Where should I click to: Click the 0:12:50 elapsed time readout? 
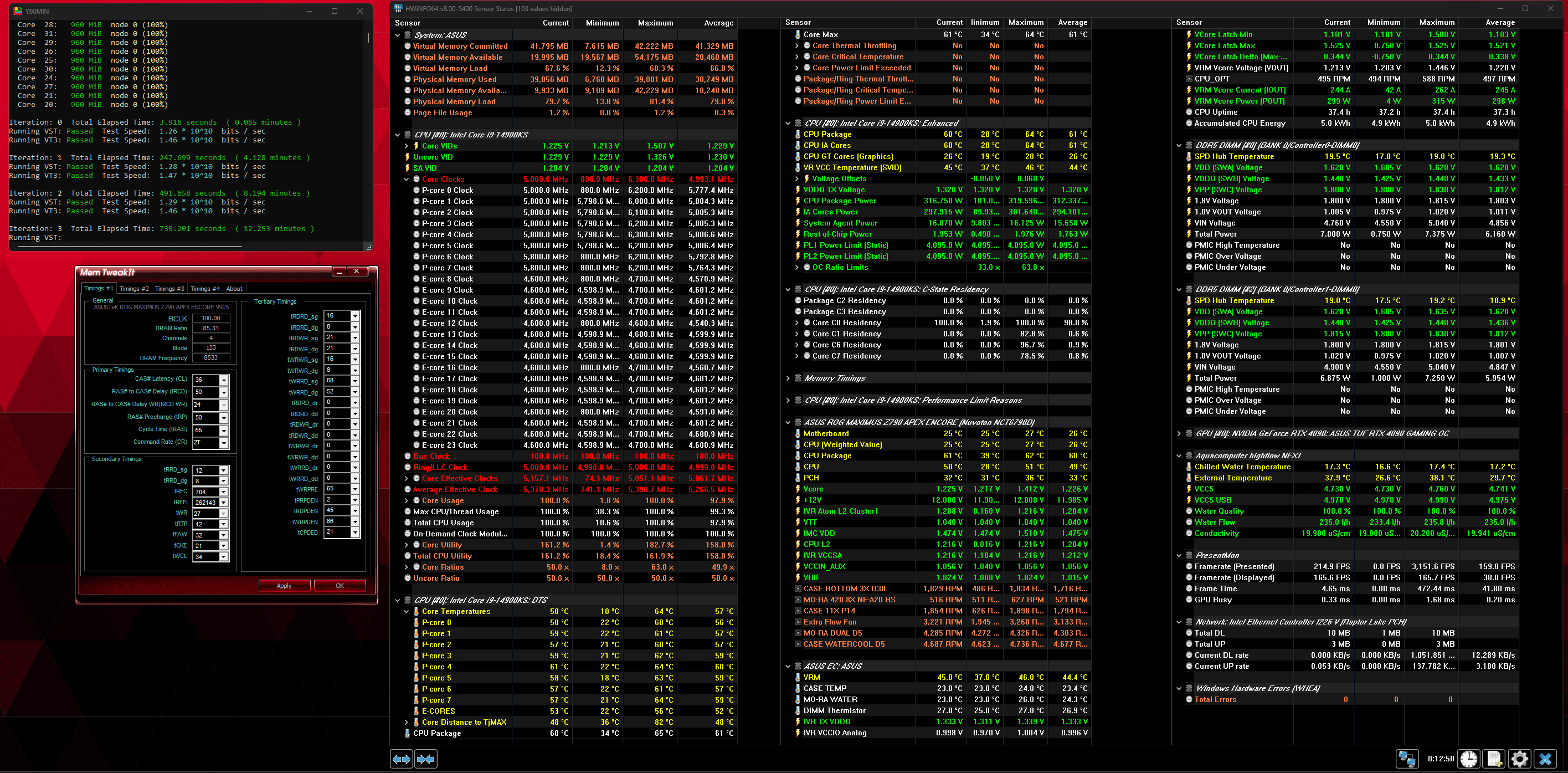(x=1441, y=759)
